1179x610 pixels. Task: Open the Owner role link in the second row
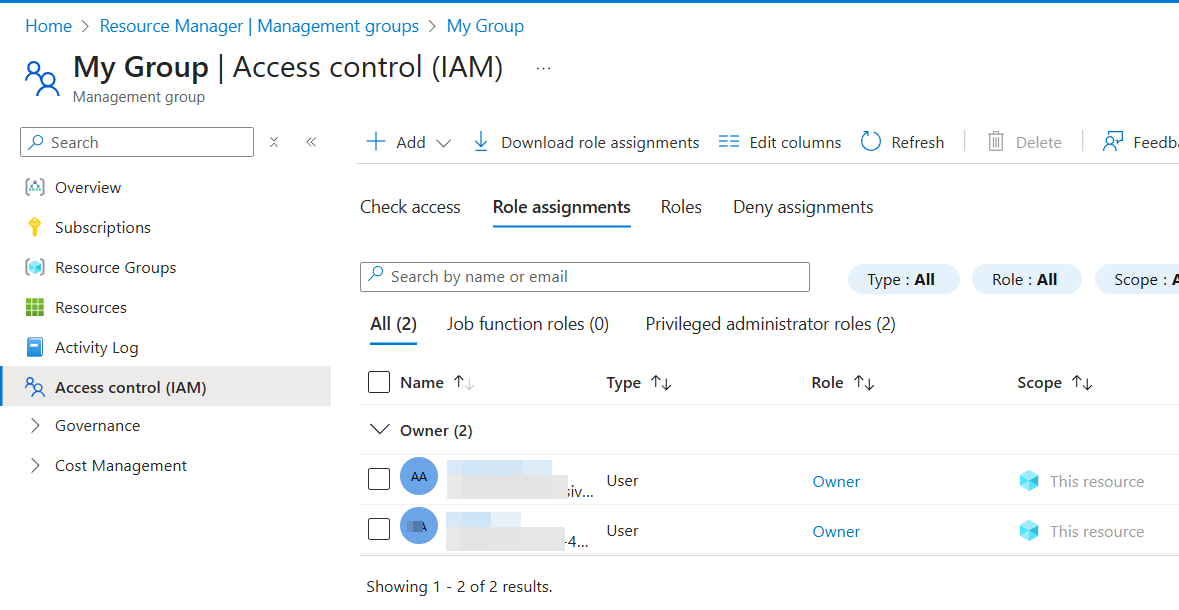[836, 531]
